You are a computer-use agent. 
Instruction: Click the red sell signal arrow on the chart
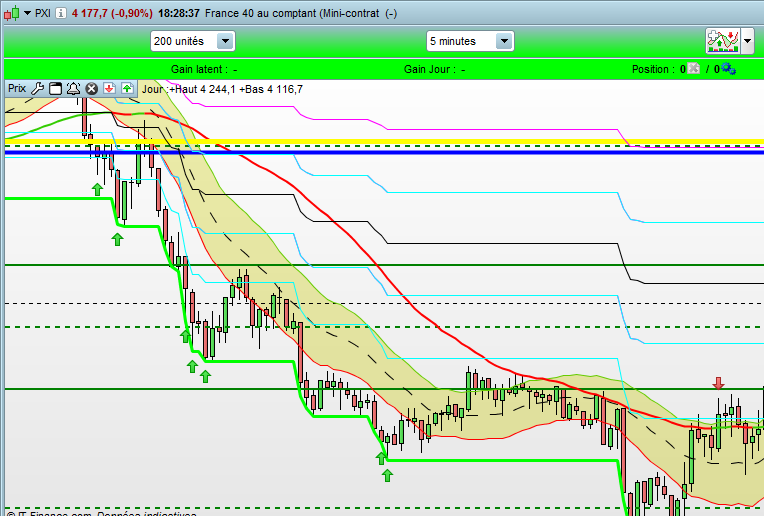click(x=718, y=383)
